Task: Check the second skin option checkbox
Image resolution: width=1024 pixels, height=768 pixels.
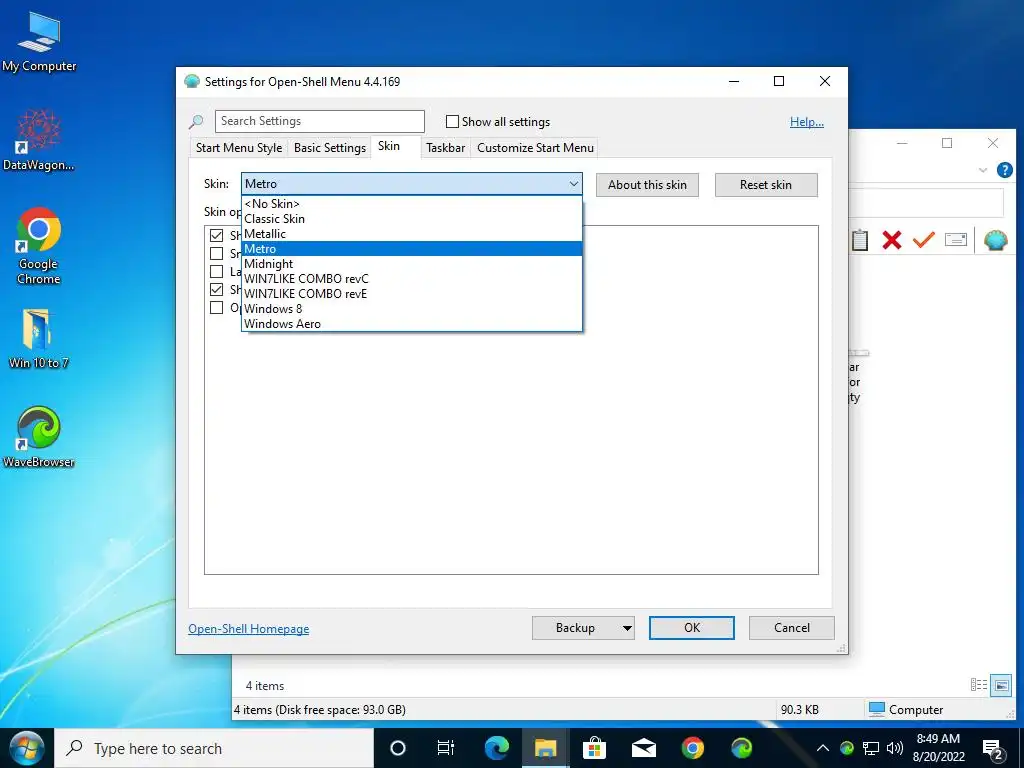Action: tap(216, 253)
